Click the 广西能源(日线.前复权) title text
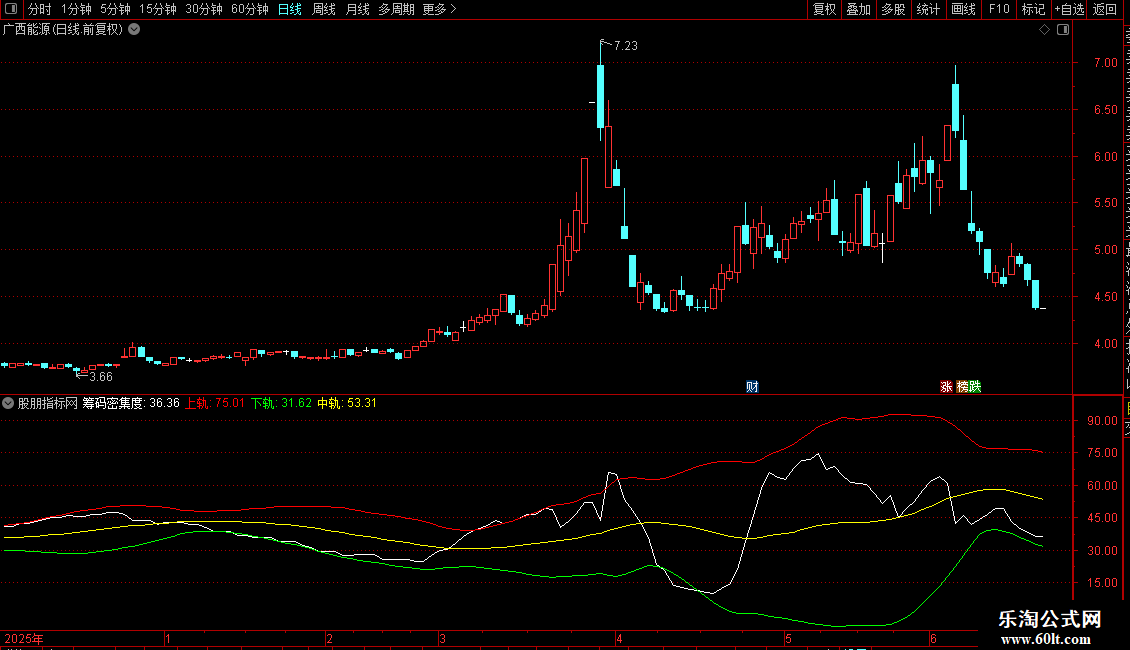 (63, 30)
